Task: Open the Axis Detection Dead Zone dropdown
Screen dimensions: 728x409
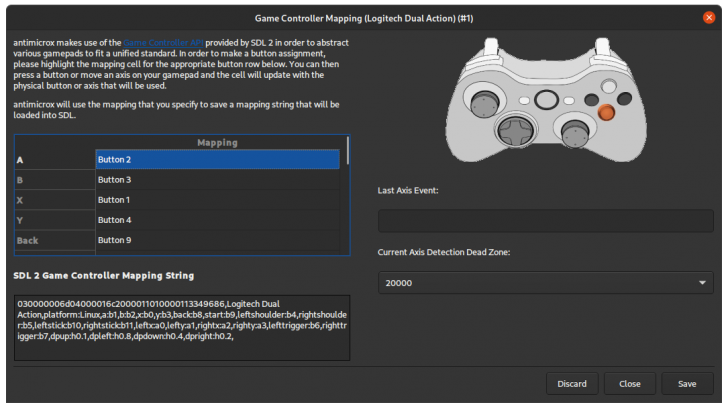Action: [x=545, y=283]
